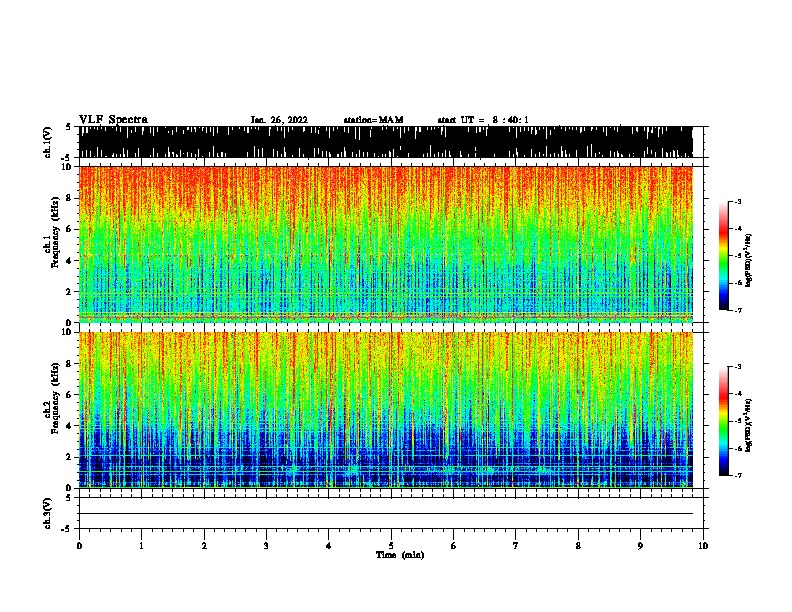Click time axis tick label "1"

(141, 546)
